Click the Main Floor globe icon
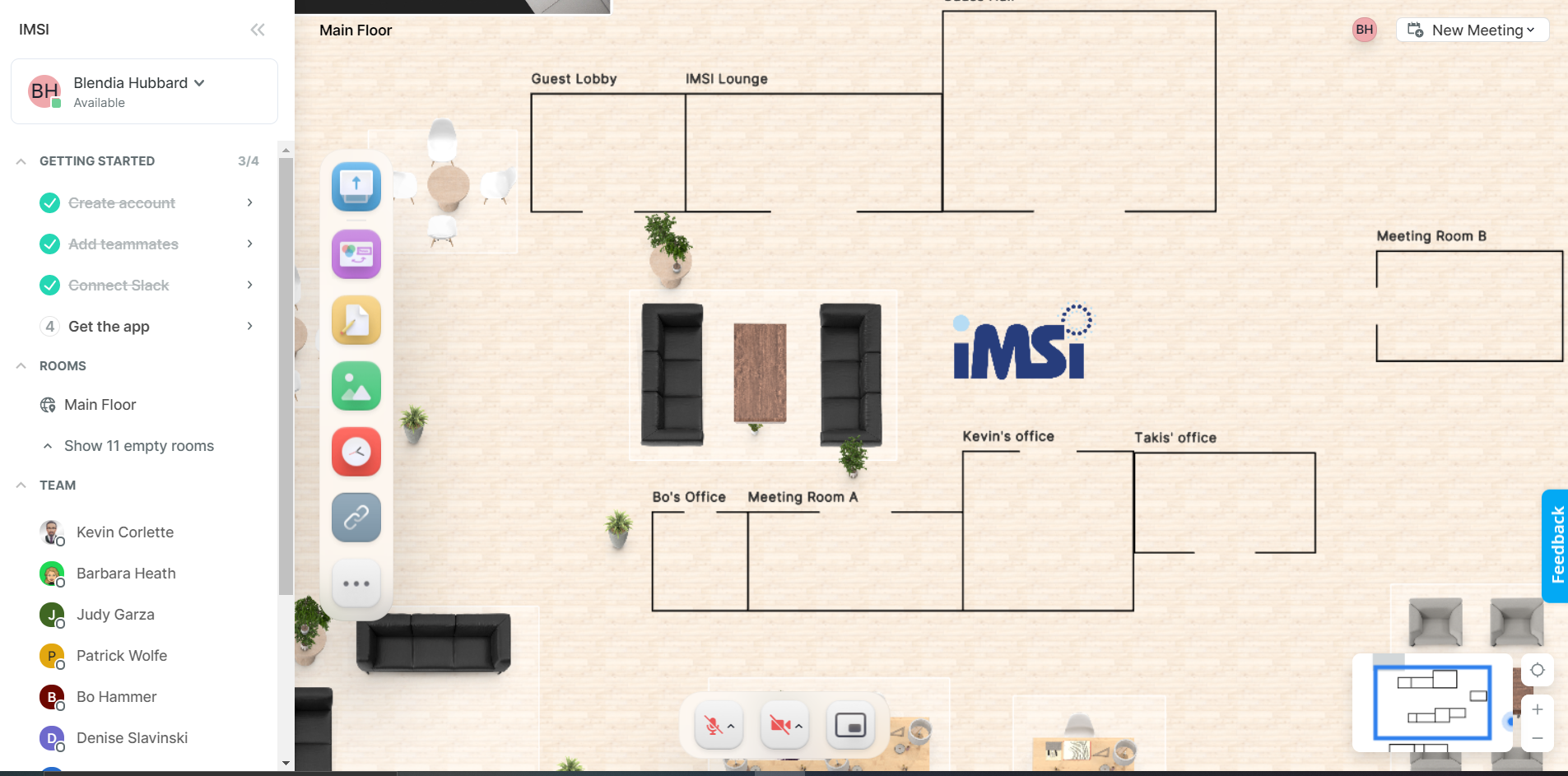1568x776 pixels. click(48, 405)
